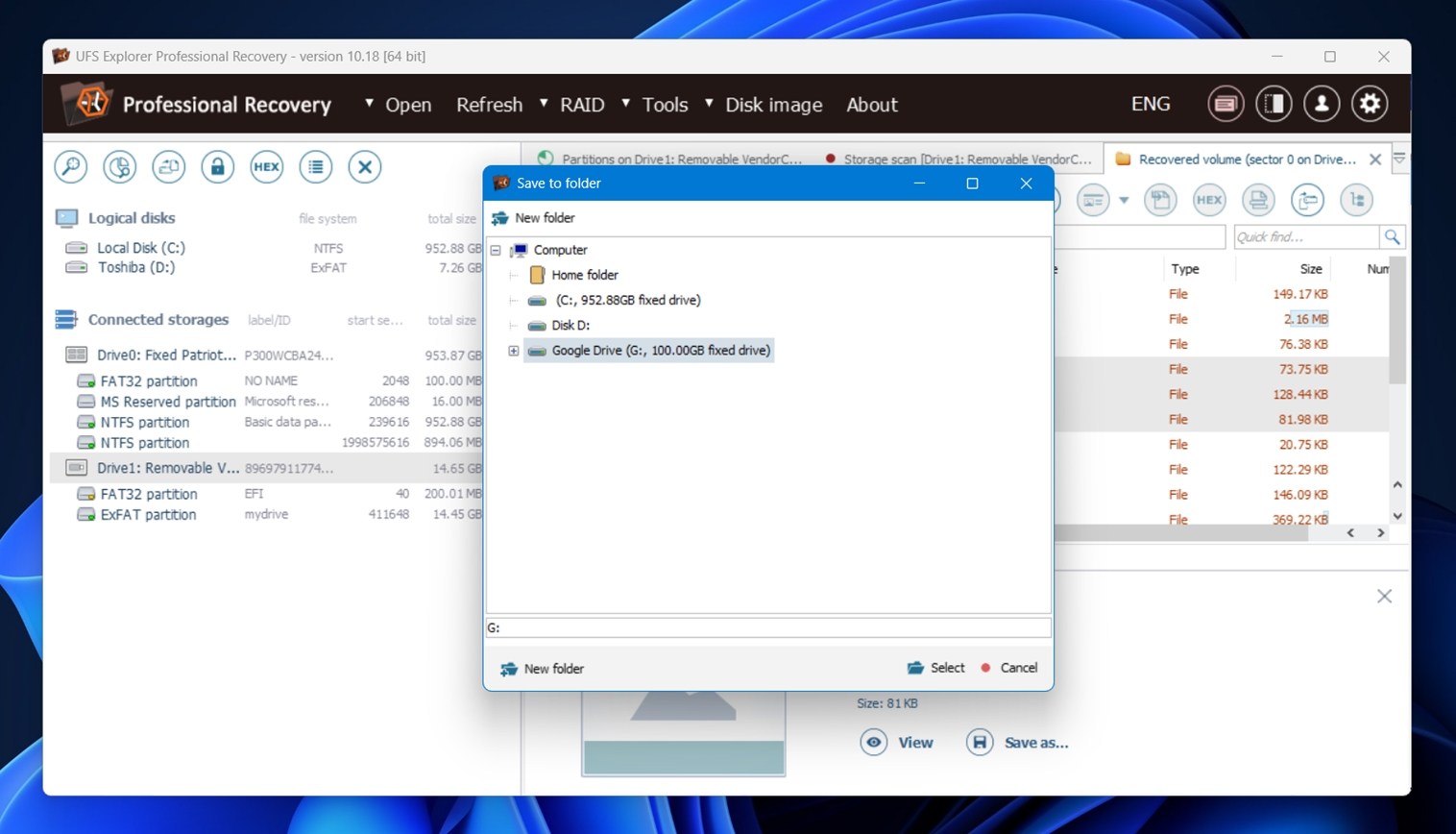Expand the Google Drive (G:) tree node
Viewport: 1456px width, 834px height.
click(513, 351)
